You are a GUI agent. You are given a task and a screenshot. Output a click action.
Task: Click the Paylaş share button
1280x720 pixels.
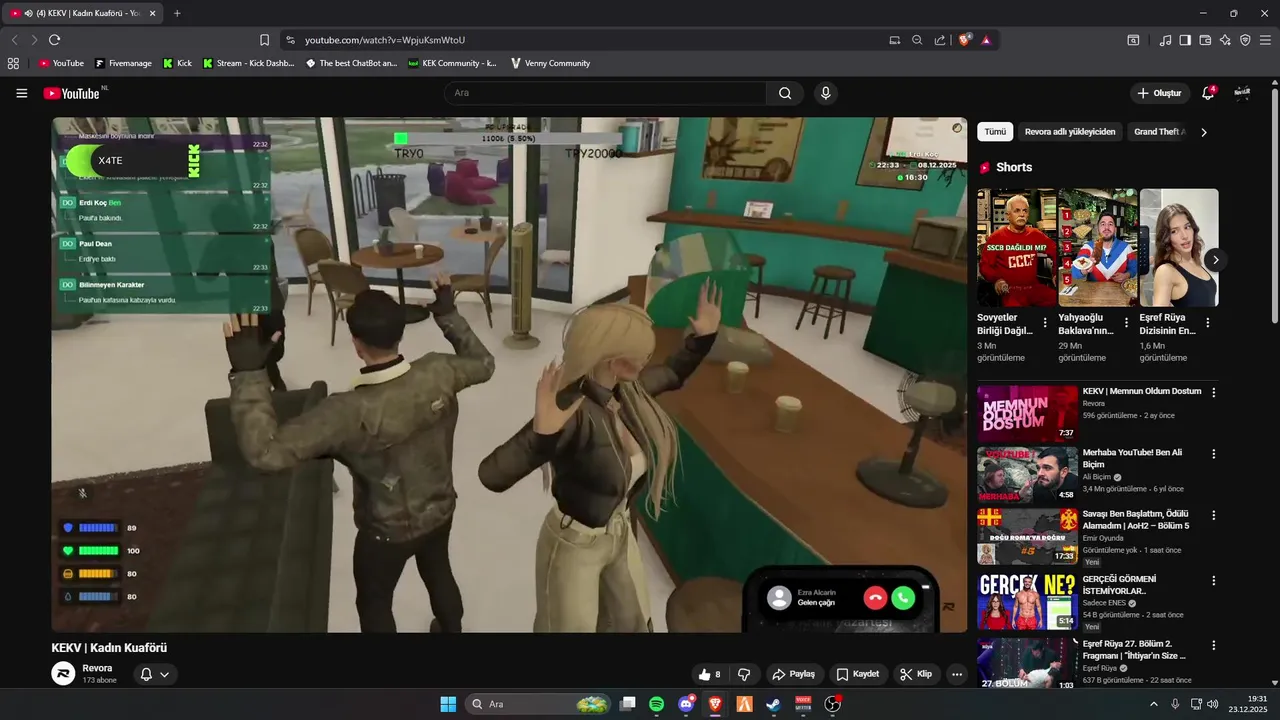[793, 674]
